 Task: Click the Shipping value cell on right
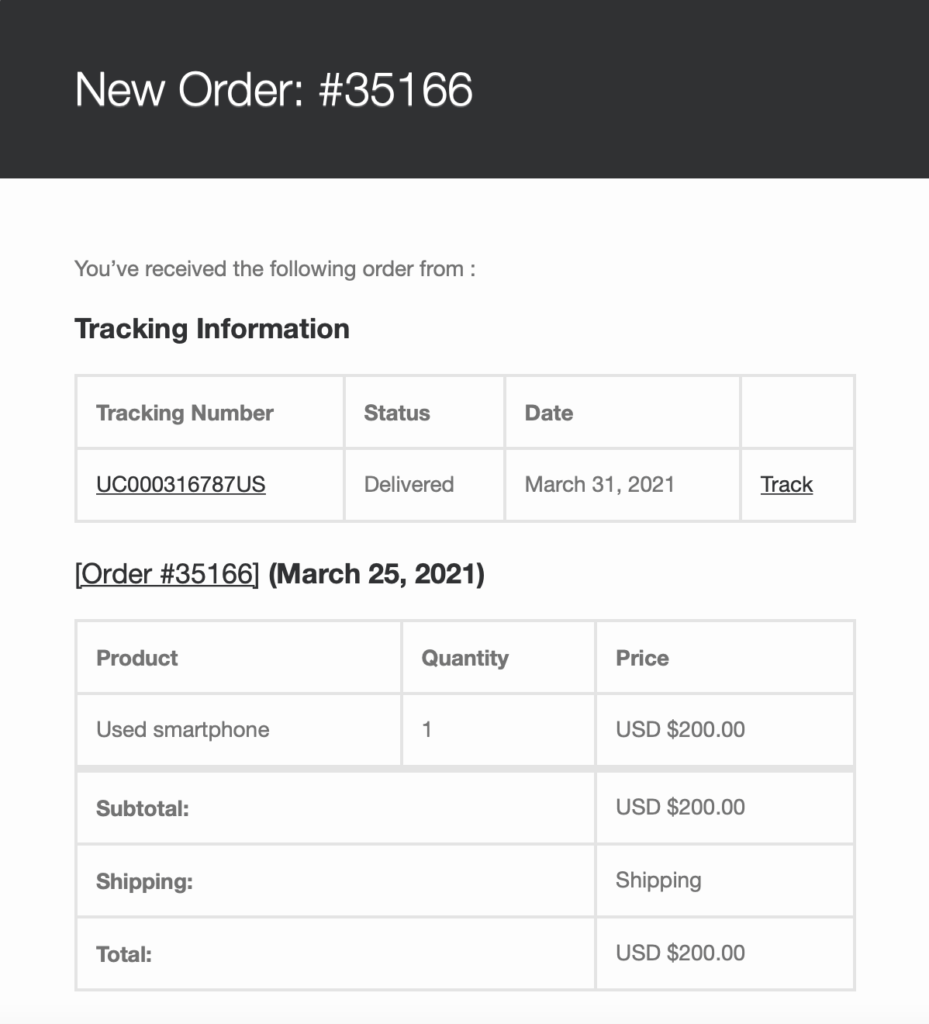(725, 880)
